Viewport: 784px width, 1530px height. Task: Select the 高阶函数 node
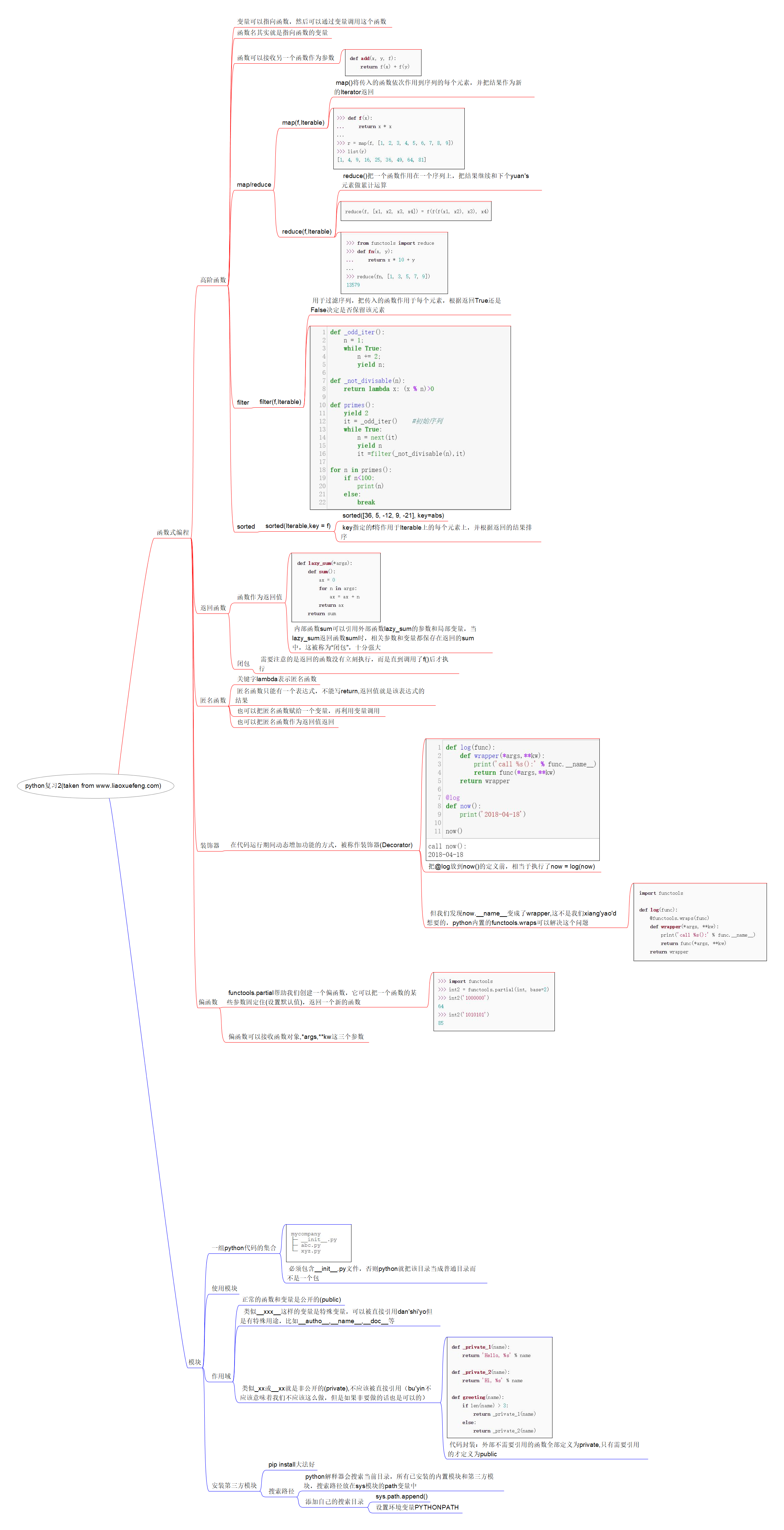point(212,280)
